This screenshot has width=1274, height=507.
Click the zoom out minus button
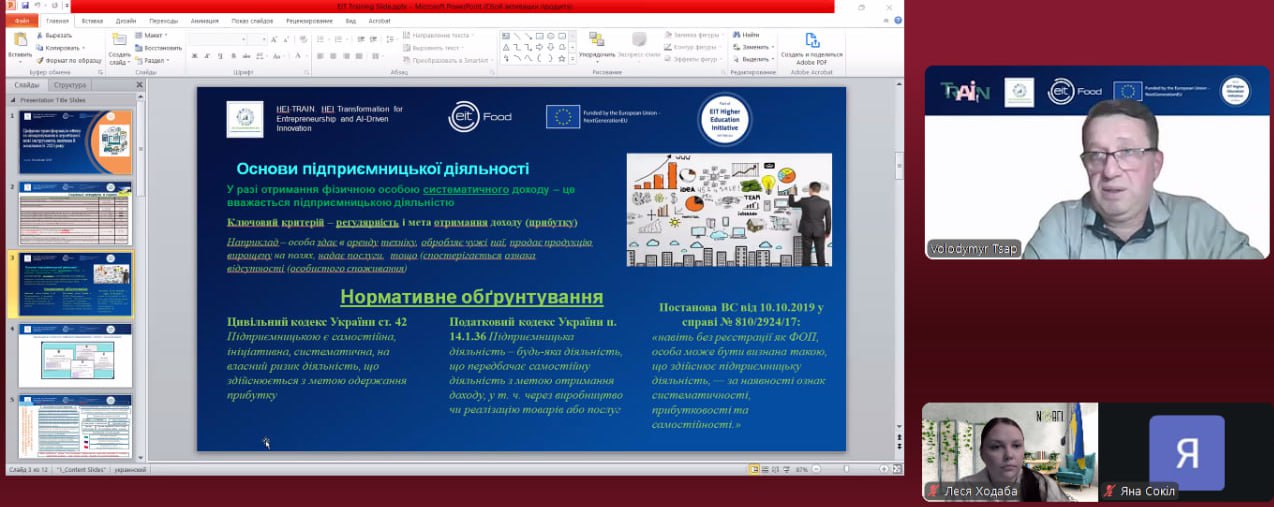click(x=816, y=469)
